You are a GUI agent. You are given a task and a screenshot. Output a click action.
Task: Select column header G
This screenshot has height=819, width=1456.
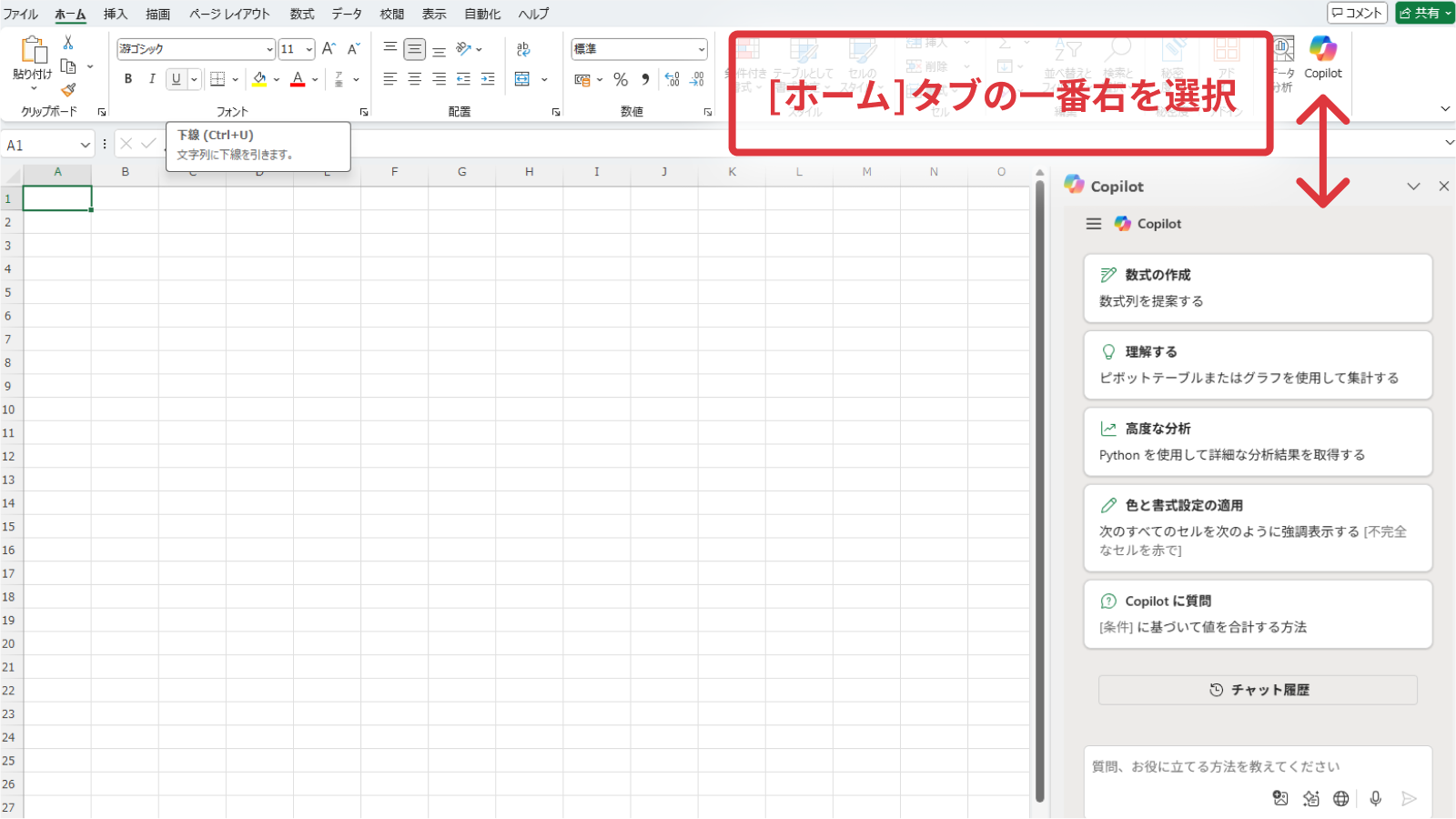click(x=462, y=172)
